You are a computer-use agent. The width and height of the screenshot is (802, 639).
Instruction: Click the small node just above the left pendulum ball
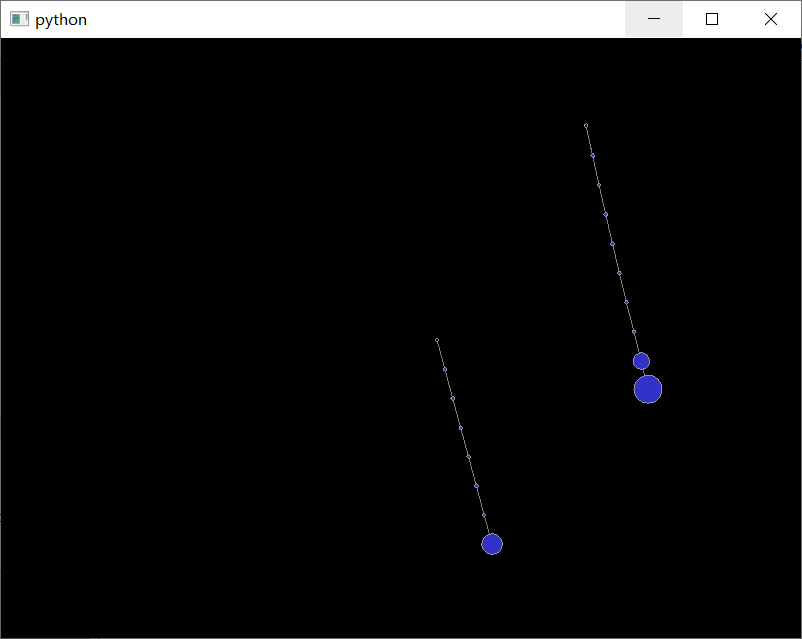[x=484, y=514]
